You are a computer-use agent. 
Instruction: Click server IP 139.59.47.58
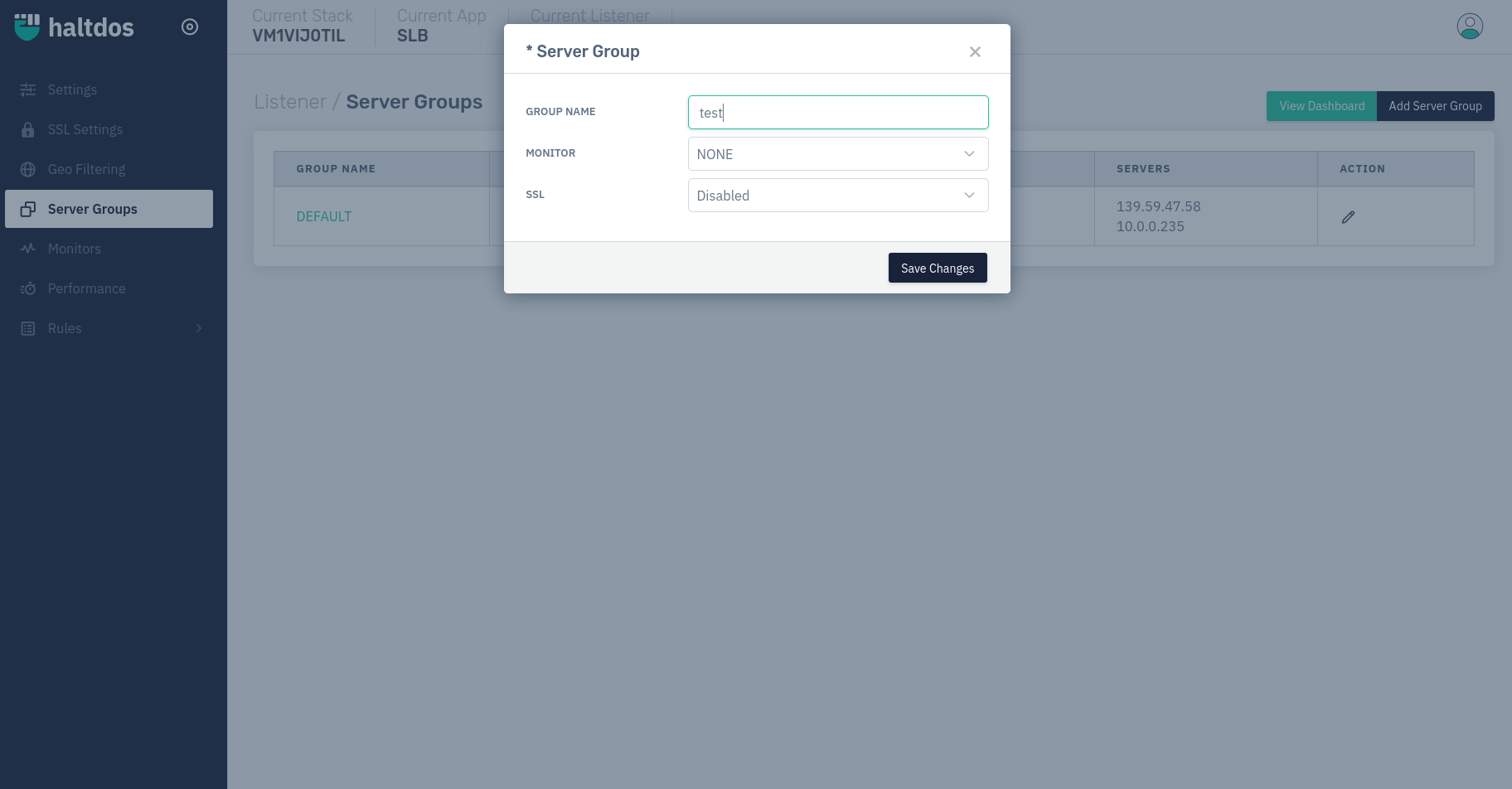pos(1158,206)
